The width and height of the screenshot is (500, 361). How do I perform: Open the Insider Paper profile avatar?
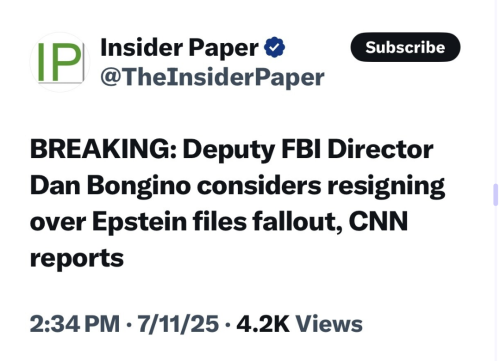click(x=60, y=62)
